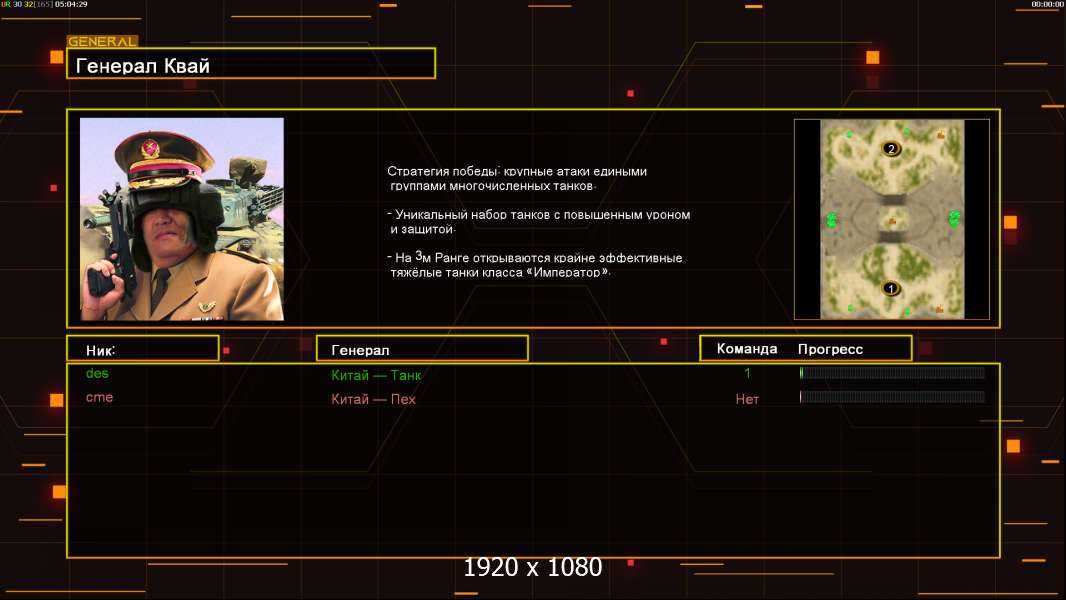Click the desert map preview thumbnail
The height and width of the screenshot is (600, 1066).
click(892, 219)
